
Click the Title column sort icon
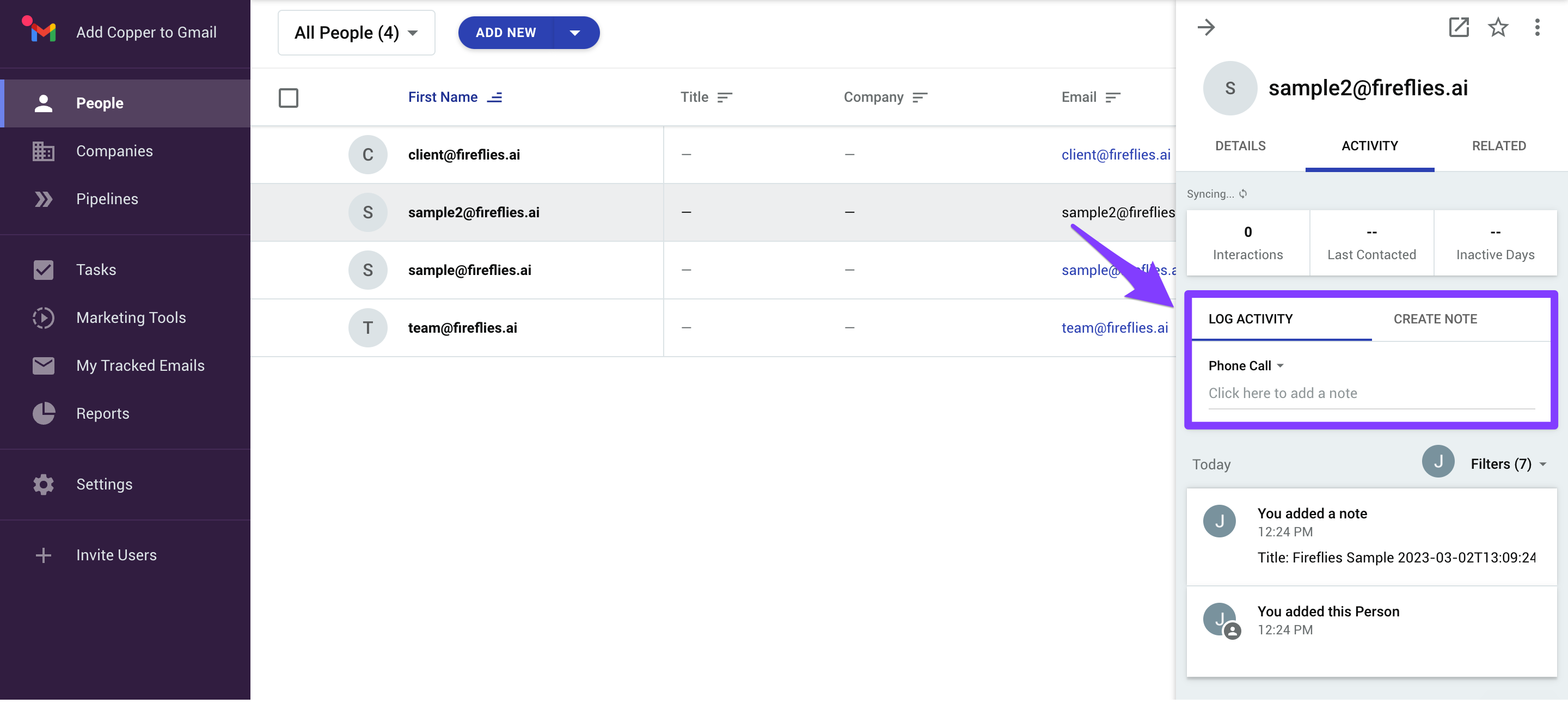tap(724, 97)
